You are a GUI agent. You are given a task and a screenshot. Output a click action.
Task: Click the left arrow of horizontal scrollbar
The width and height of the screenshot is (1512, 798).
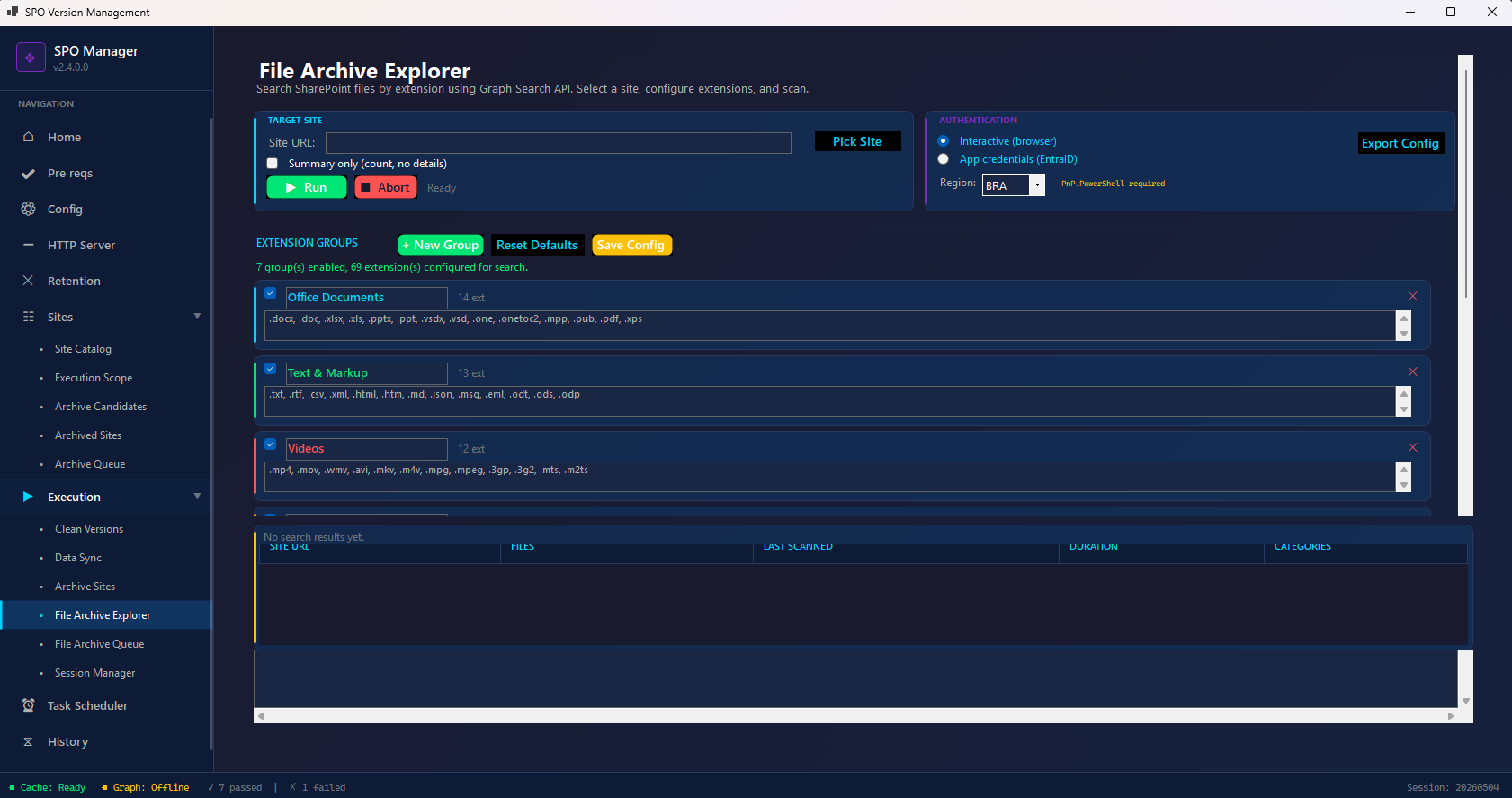[x=261, y=716]
